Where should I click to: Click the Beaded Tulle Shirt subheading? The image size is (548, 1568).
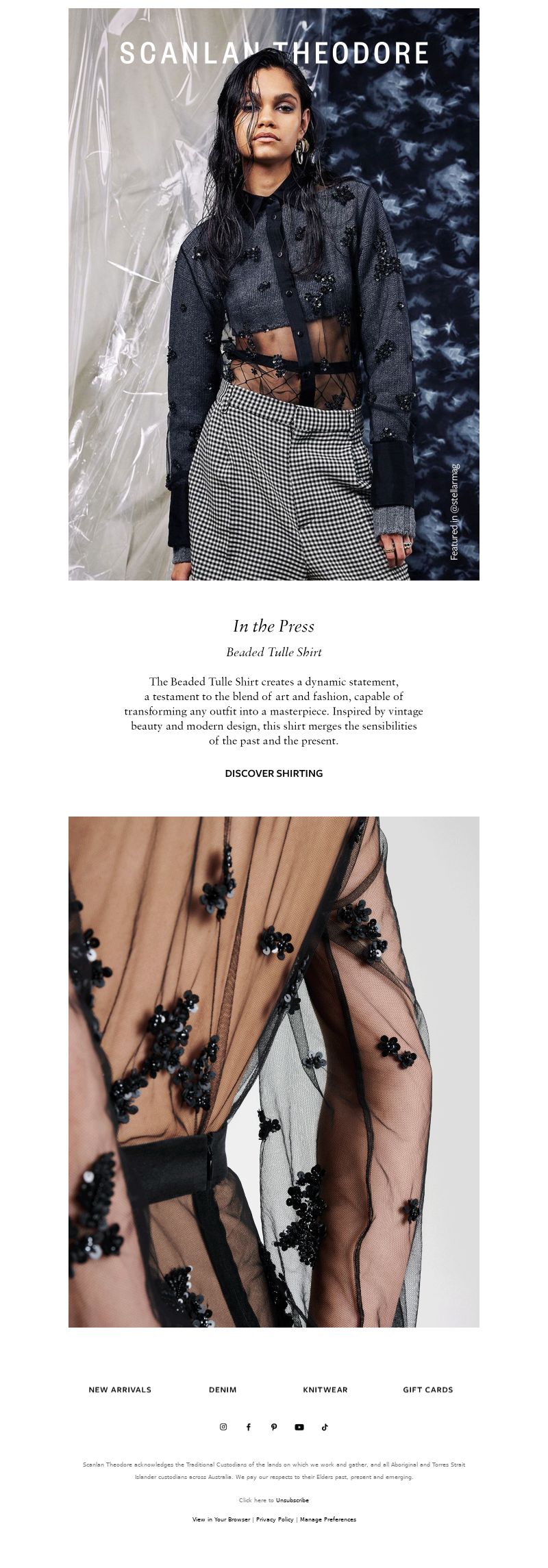tap(274, 652)
